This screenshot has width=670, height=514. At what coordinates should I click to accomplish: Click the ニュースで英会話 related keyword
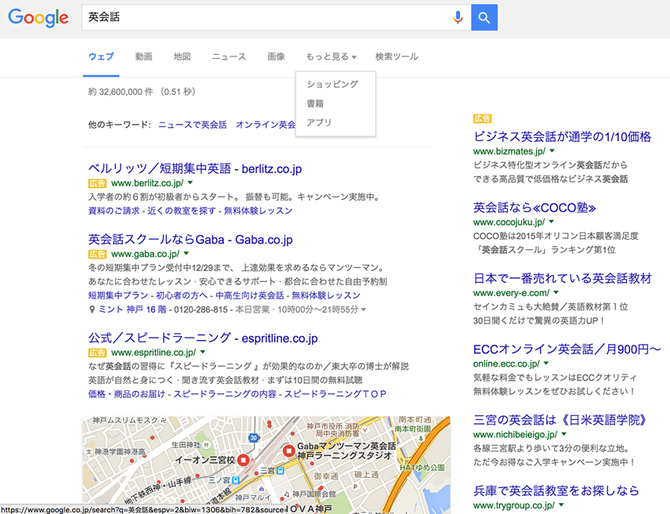pyautogui.click(x=191, y=125)
